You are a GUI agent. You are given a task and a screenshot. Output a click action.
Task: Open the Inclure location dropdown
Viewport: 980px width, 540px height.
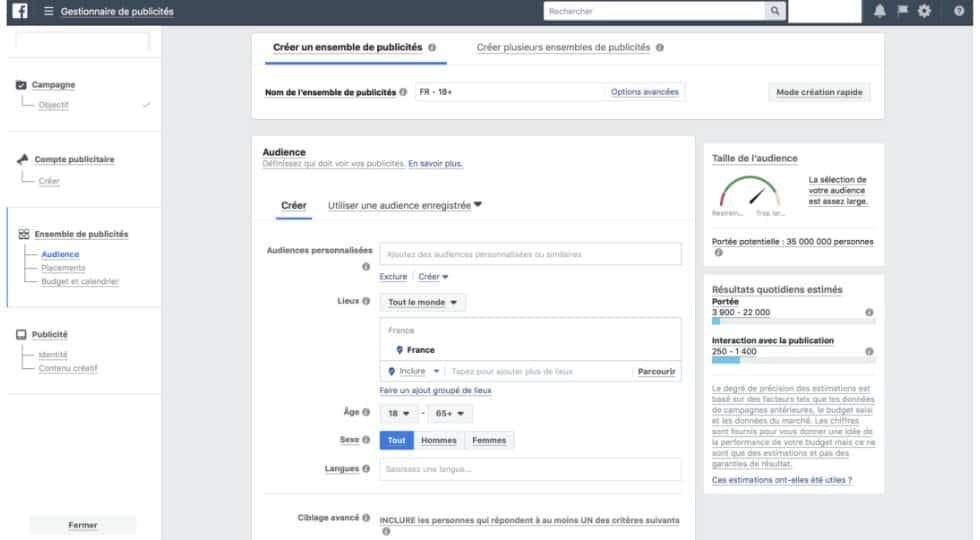point(413,371)
